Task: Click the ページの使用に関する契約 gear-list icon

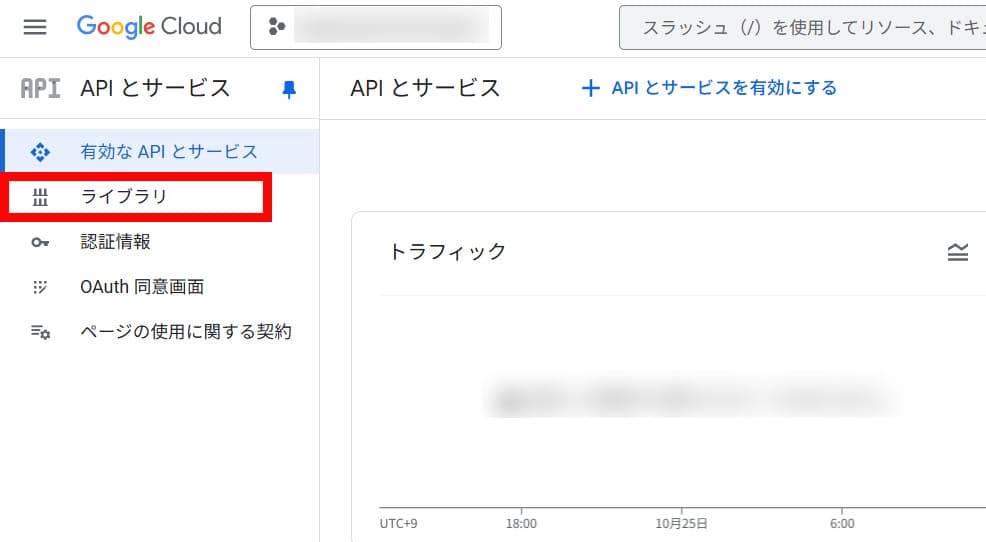Action: (x=40, y=332)
